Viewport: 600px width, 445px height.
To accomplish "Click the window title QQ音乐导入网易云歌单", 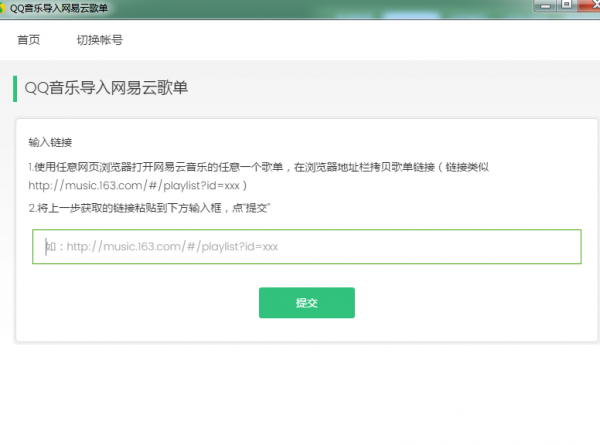I will (x=59, y=8).
